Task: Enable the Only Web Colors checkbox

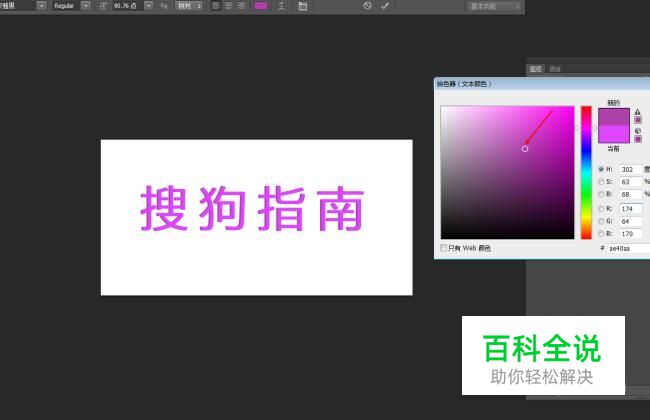Action: (x=444, y=248)
